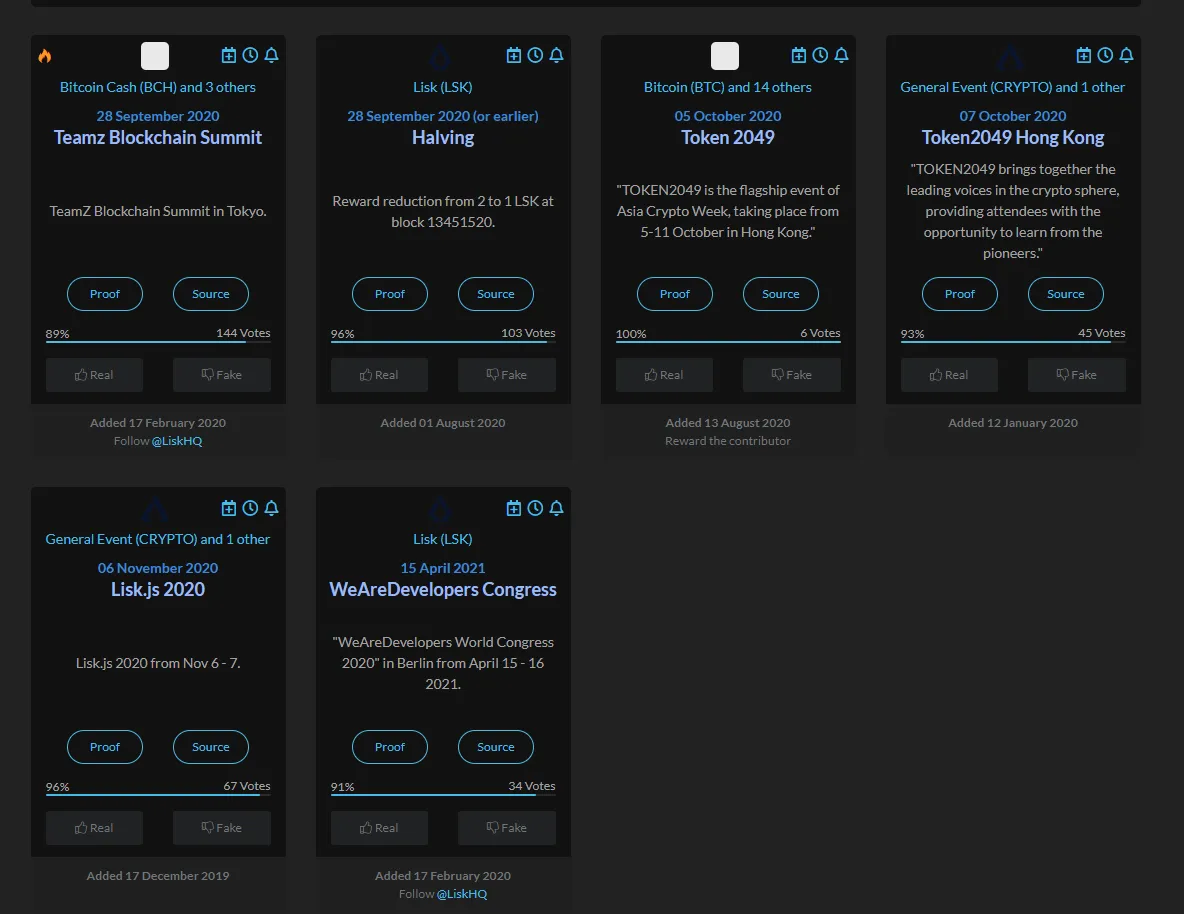Click the 91% vote progress bar on WeAreDevelopers card
The height and width of the screenshot is (914, 1184).
442,795
